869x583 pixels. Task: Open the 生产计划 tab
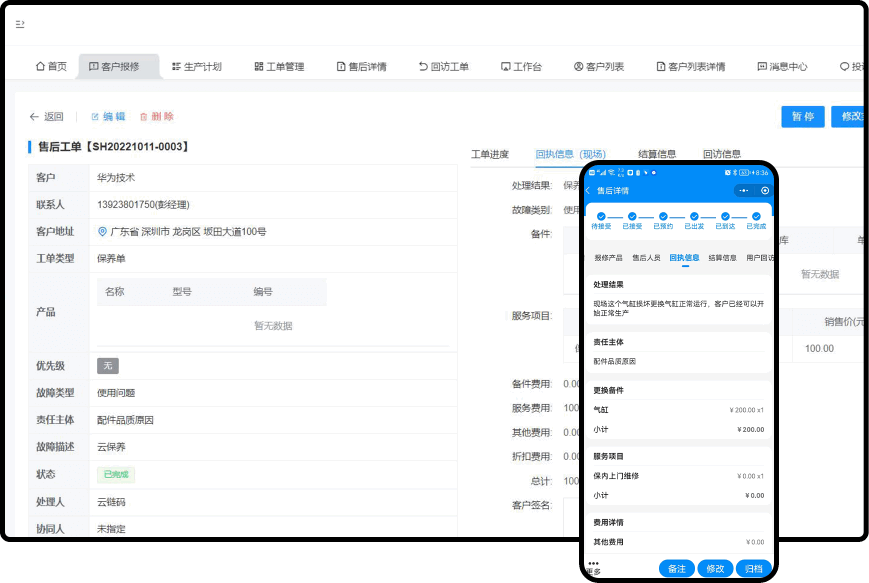coord(195,67)
